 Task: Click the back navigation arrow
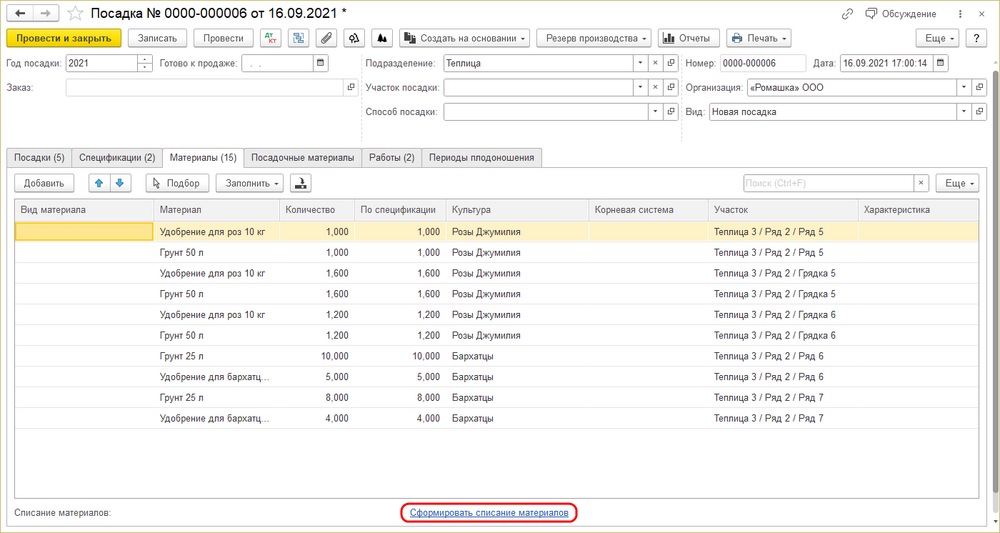(x=21, y=14)
